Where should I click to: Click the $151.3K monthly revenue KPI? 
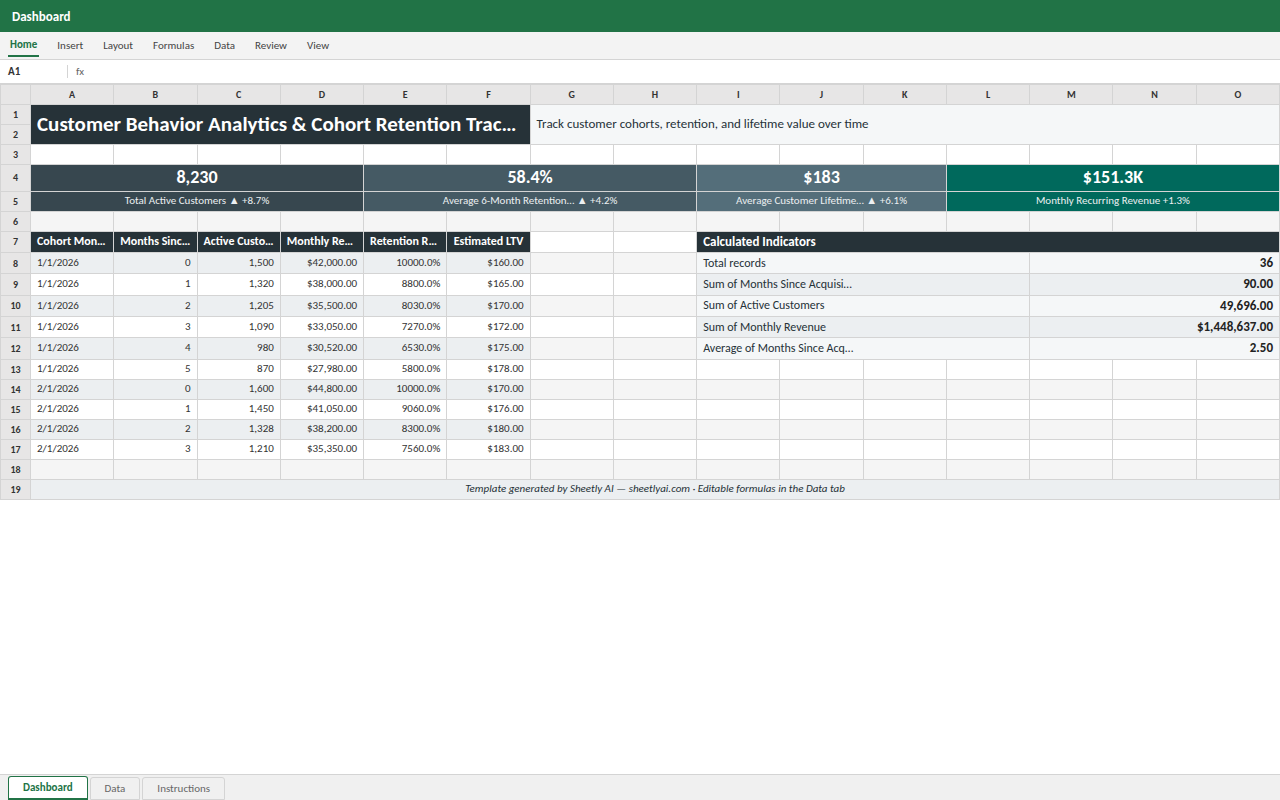(x=1113, y=177)
